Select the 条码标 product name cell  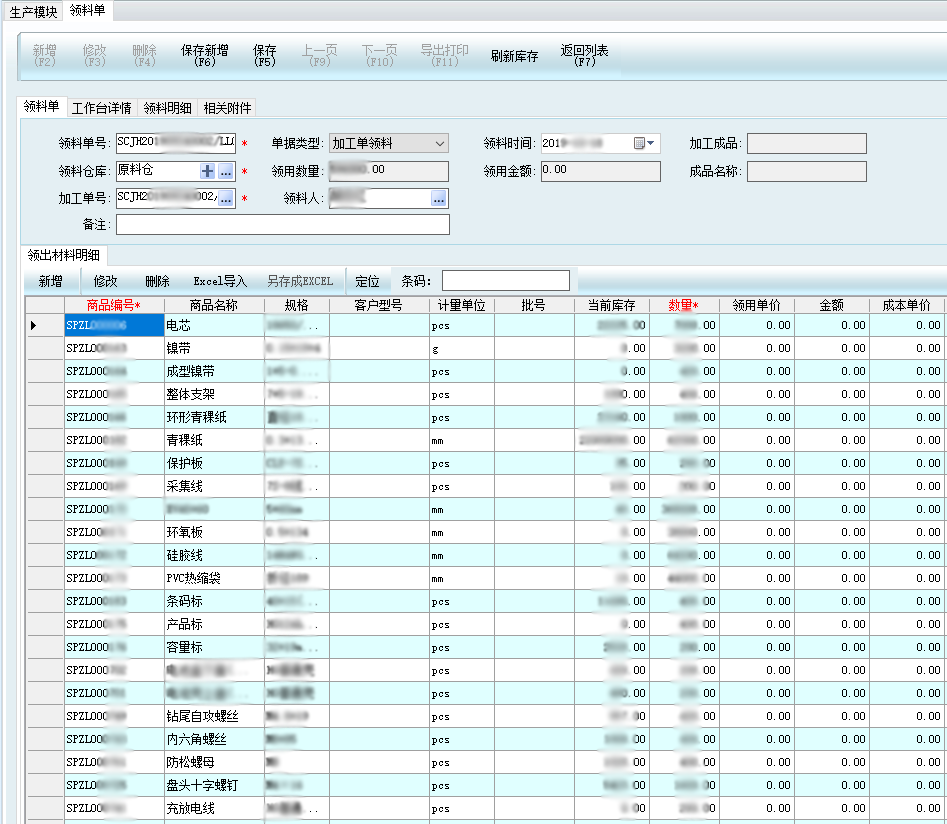214,601
